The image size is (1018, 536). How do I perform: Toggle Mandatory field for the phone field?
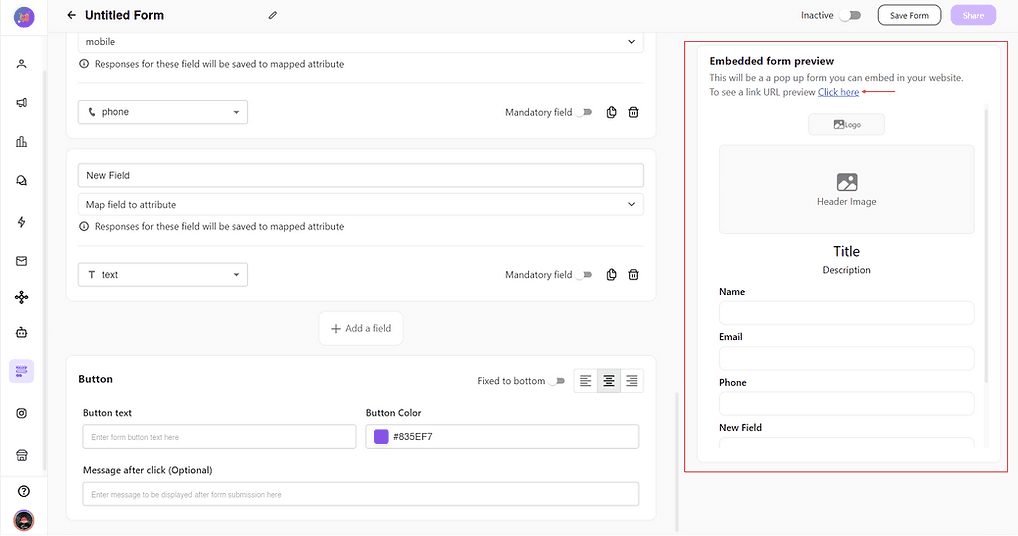pyautogui.click(x=585, y=112)
